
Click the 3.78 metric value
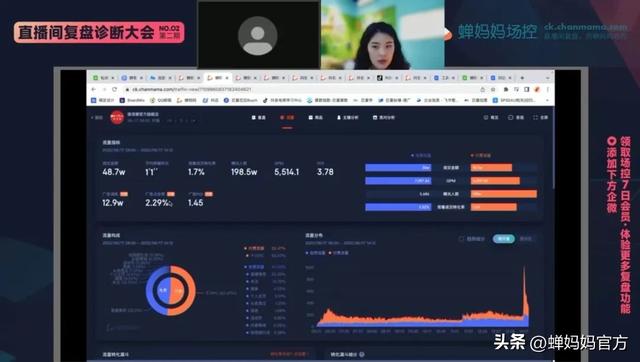(x=325, y=172)
